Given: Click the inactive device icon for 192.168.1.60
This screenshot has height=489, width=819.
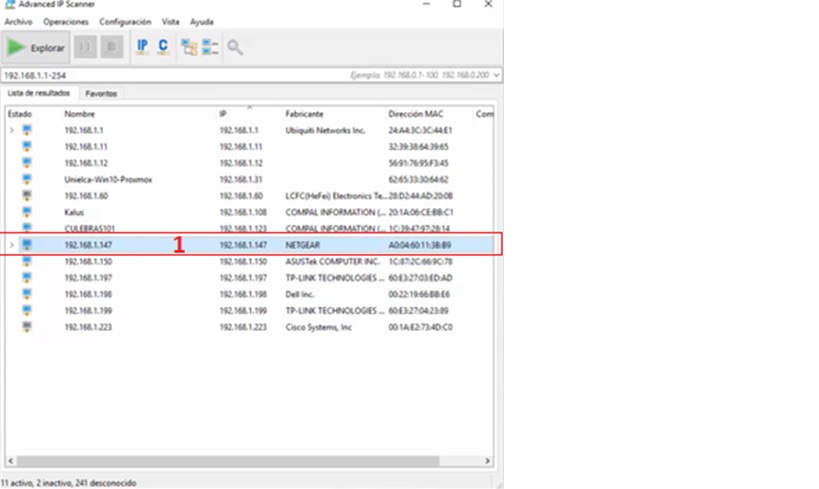Looking at the screenshot, I should (x=27, y=195).
